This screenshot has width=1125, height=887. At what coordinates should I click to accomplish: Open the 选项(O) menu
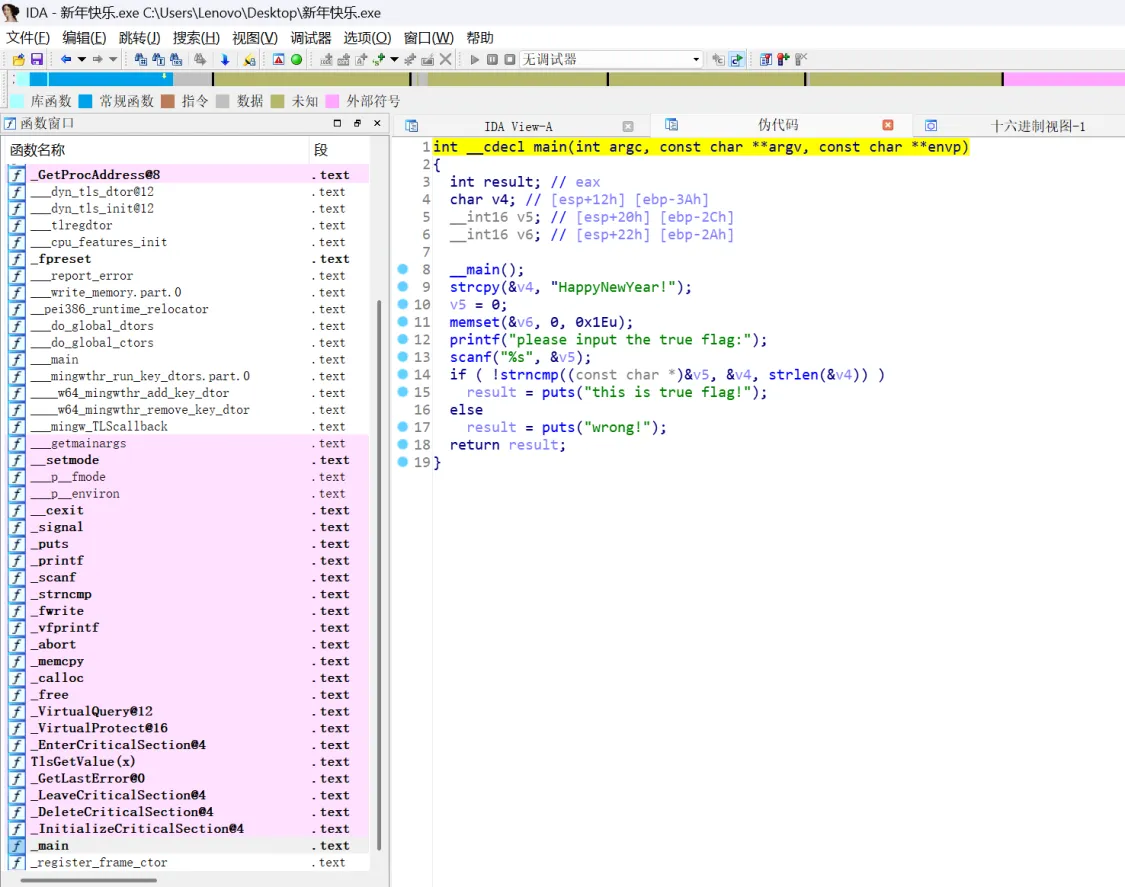[367, 38]
